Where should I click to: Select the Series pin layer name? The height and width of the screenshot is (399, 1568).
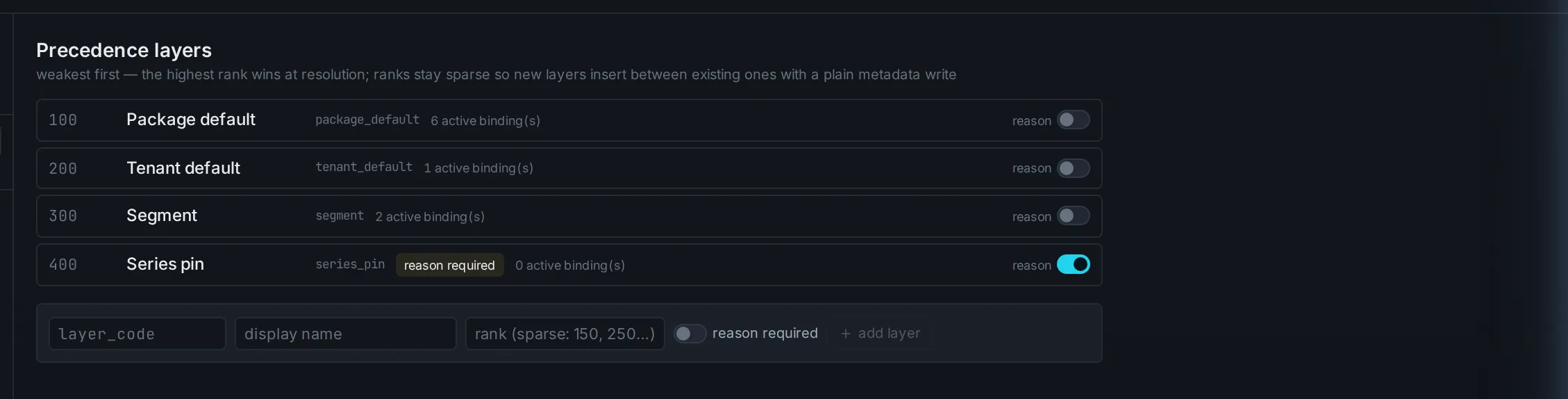pyautogui.click(x=165, y=264)
